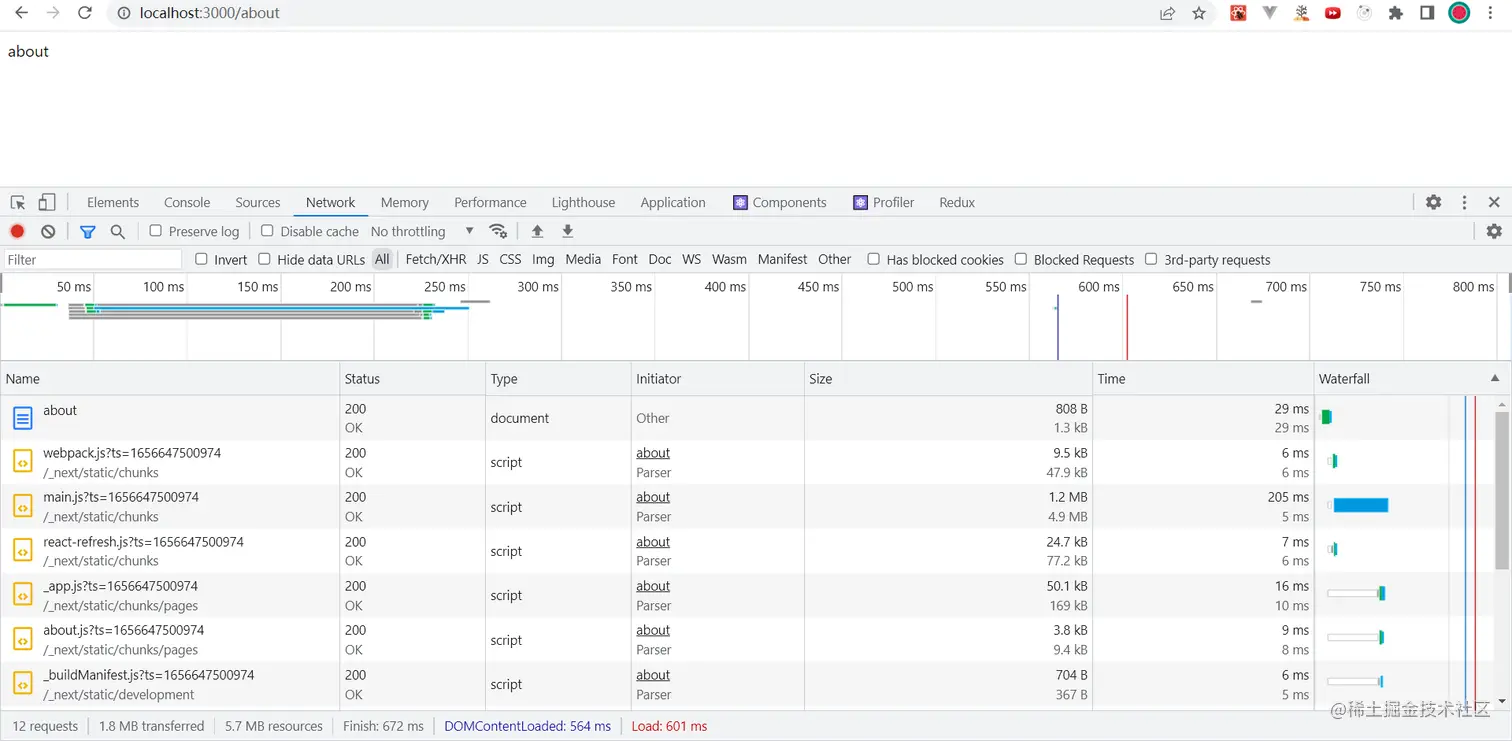Screen dimensions: 1512x741
Task: Open the initiator link in the webpack.js row
Action: 653,453
